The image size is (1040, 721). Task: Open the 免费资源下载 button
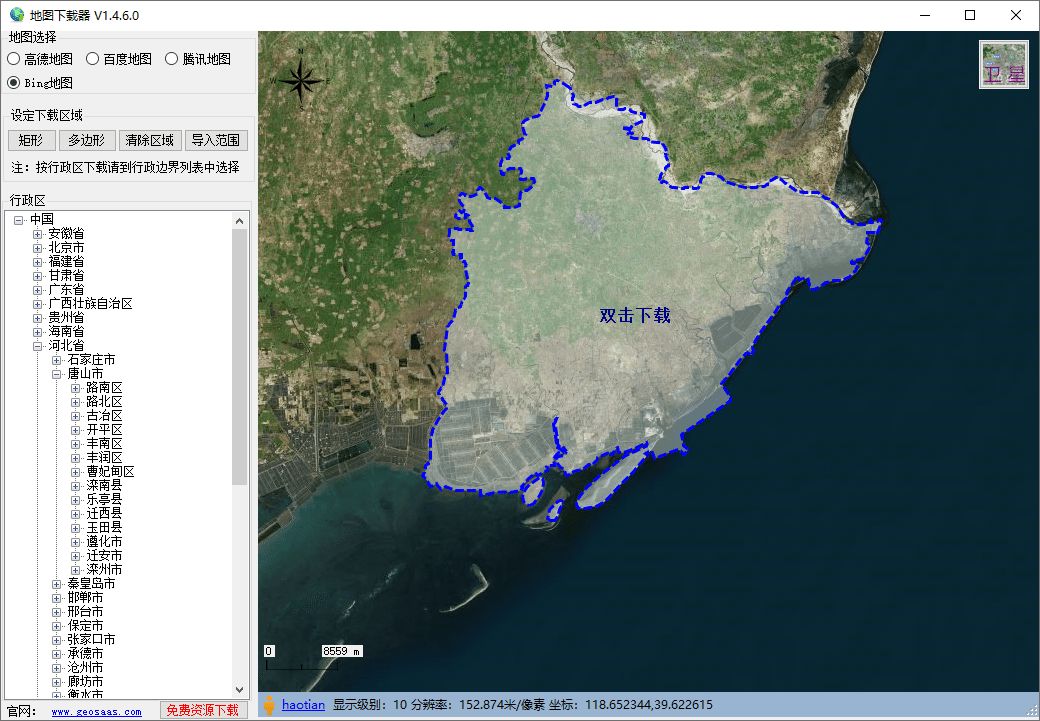[x=202, y=710]
